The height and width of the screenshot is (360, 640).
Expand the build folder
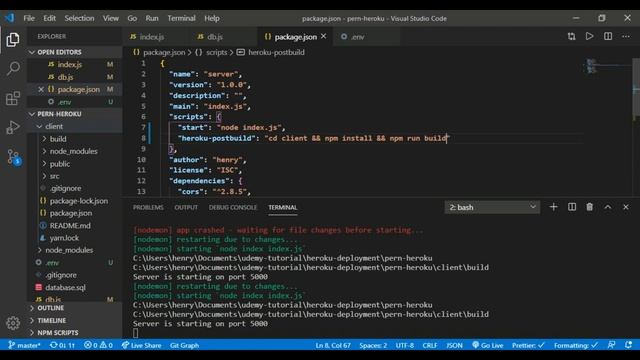click(74, 139)
